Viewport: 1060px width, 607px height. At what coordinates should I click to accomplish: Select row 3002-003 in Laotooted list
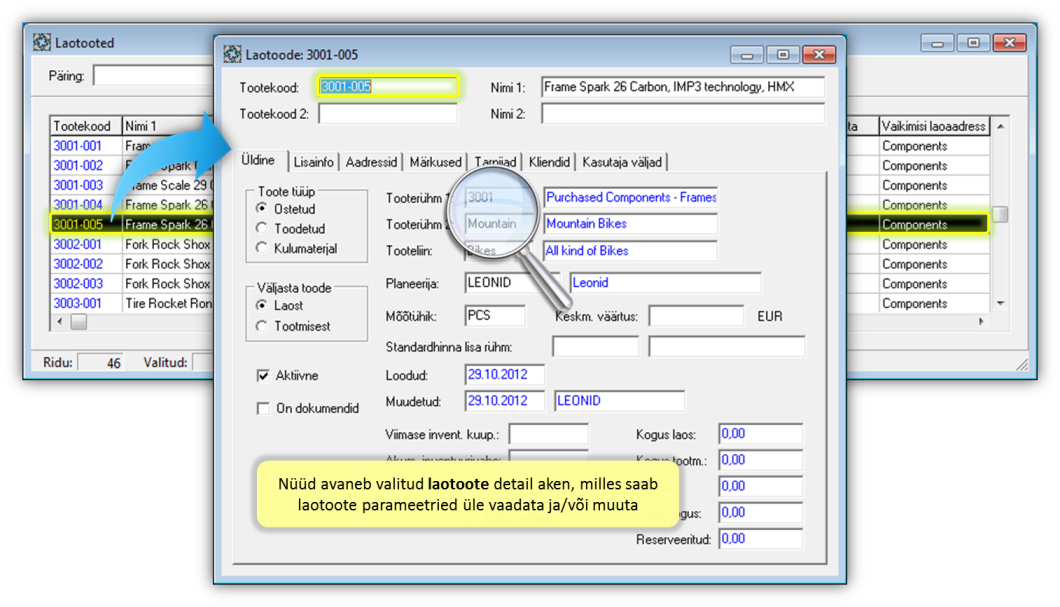tap(132, 283)
